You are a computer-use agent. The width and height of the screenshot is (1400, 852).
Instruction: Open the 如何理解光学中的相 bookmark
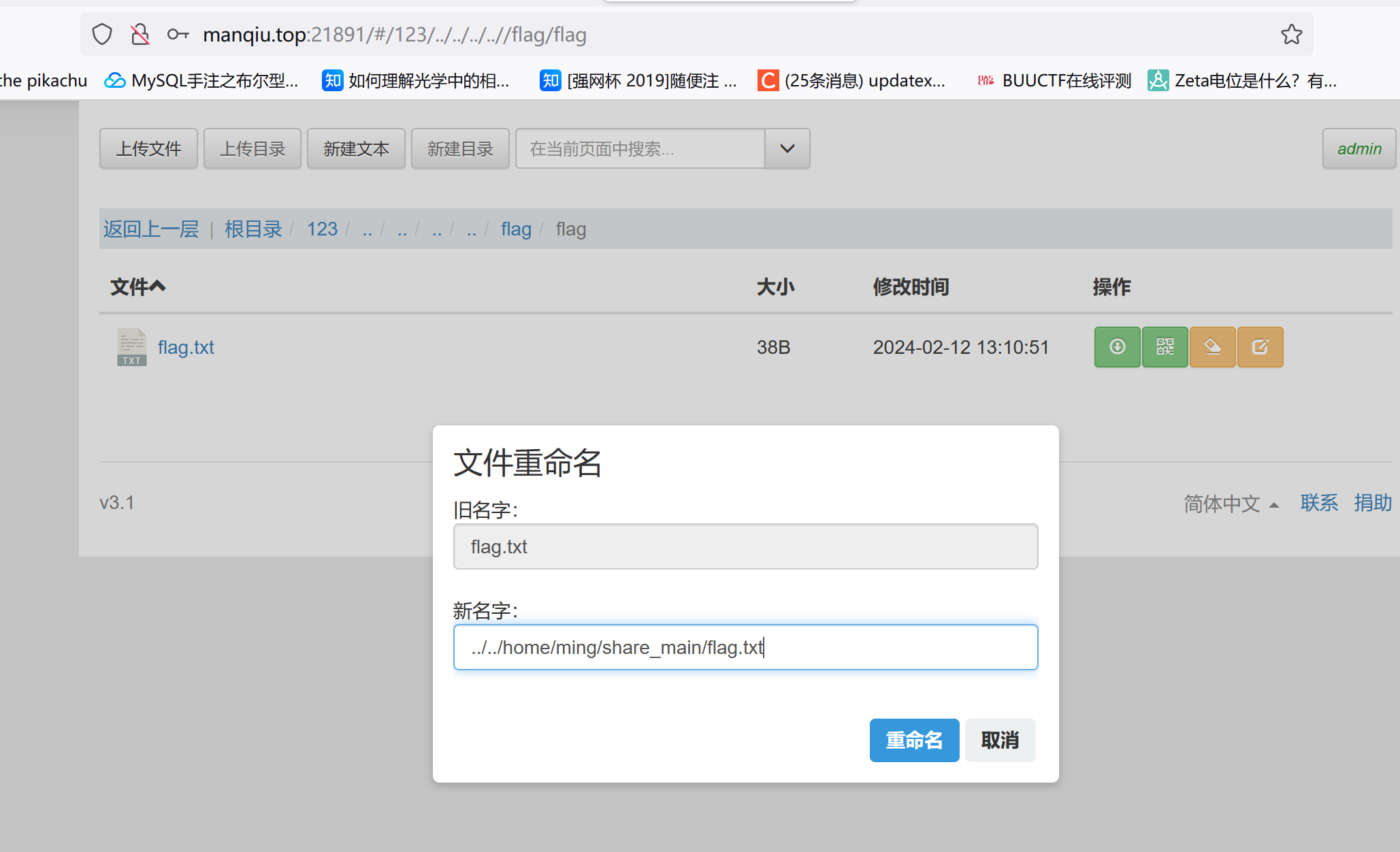[416, 80]
